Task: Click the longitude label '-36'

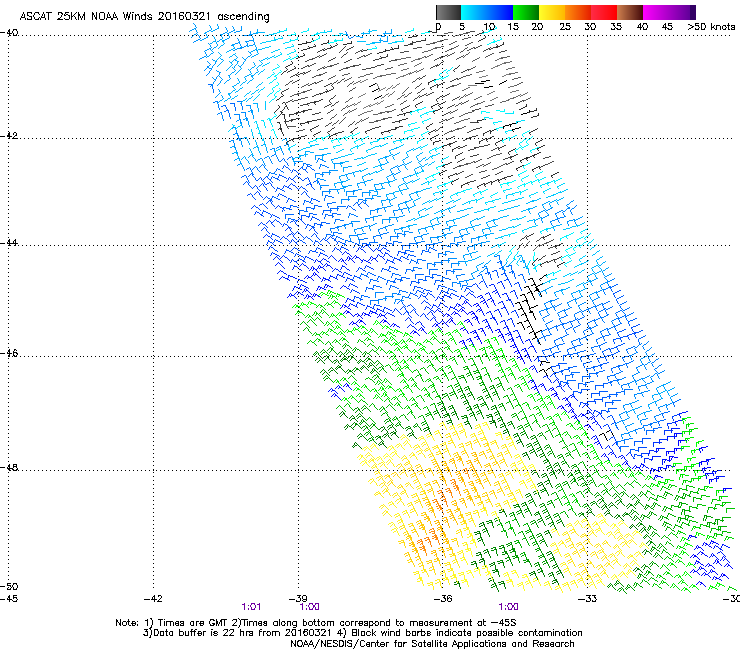Action: click(x=443, y=599)
